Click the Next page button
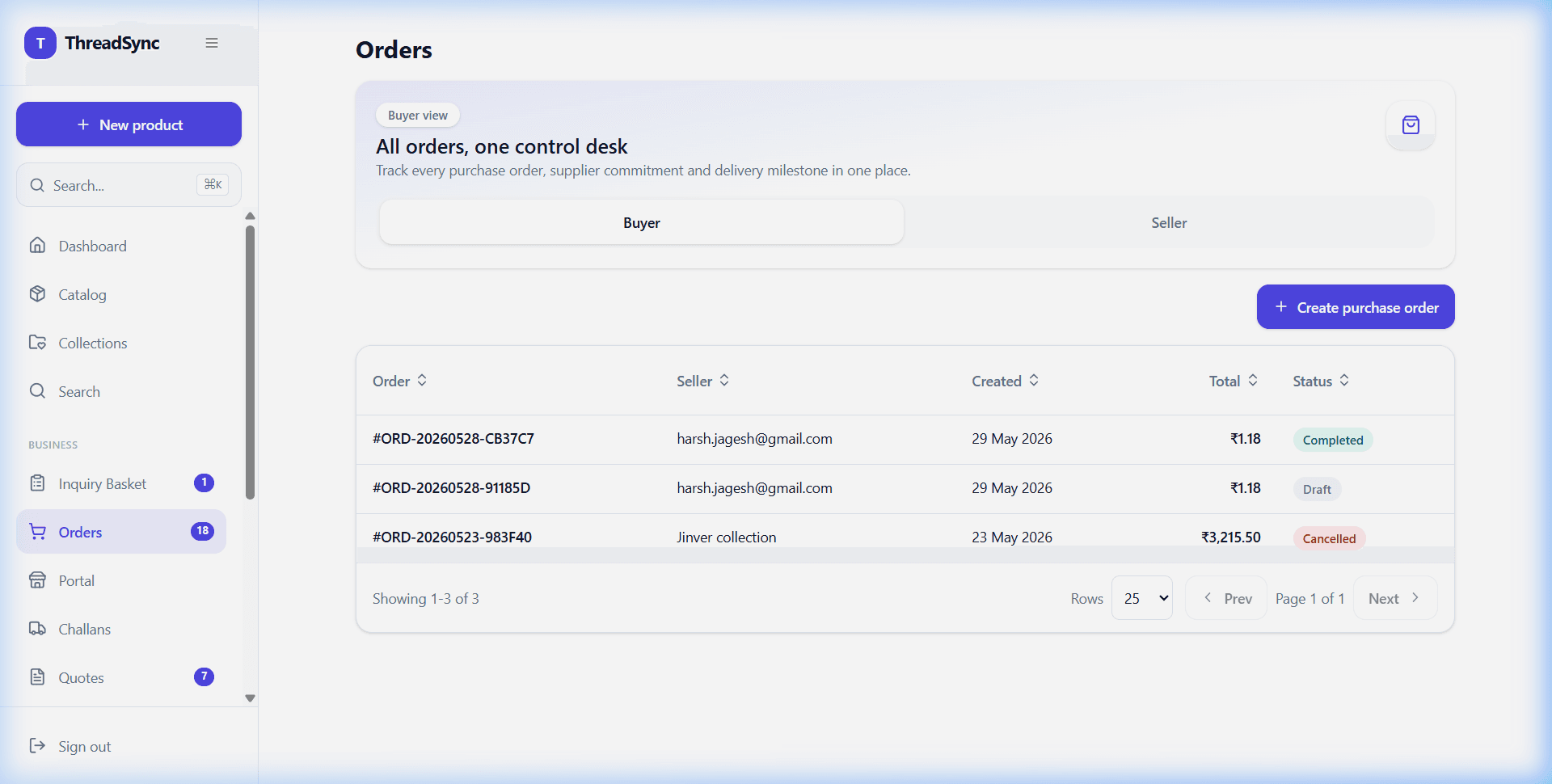 click(x=1395, y=598)
